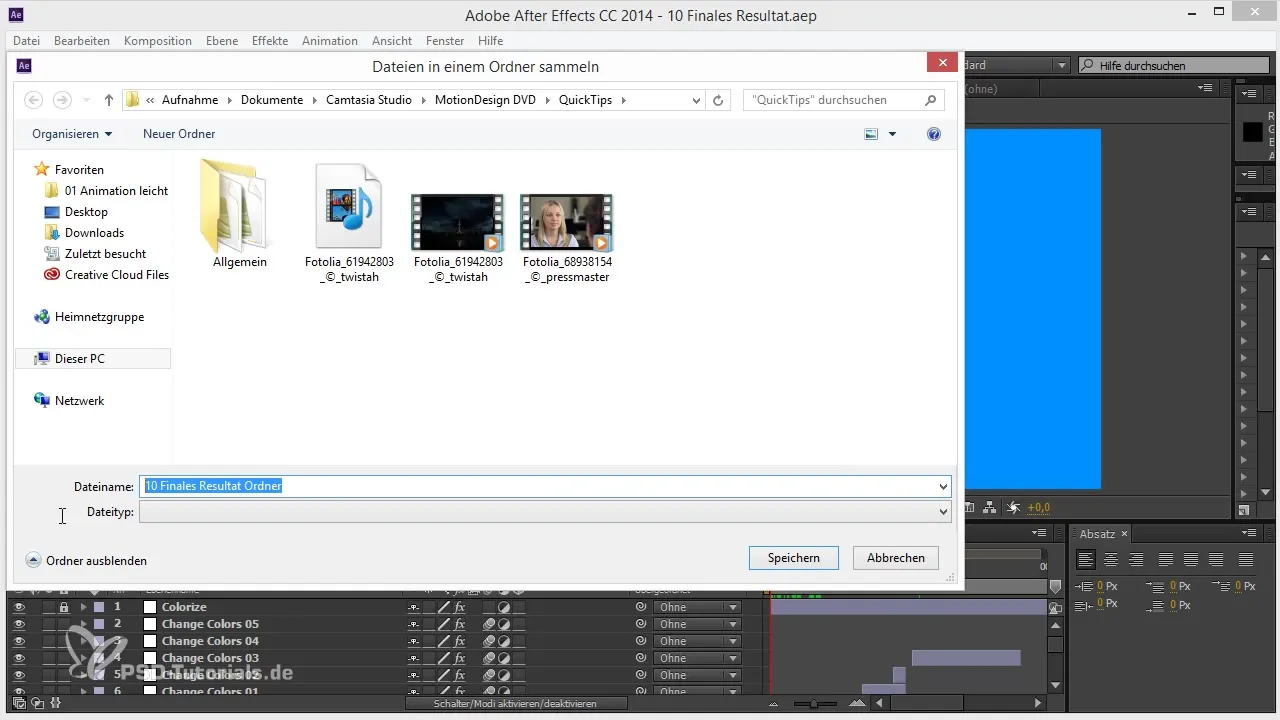
Task: Hide the Change Colors 05 layer
Action: pyautogui.click(x=18, y=624)
